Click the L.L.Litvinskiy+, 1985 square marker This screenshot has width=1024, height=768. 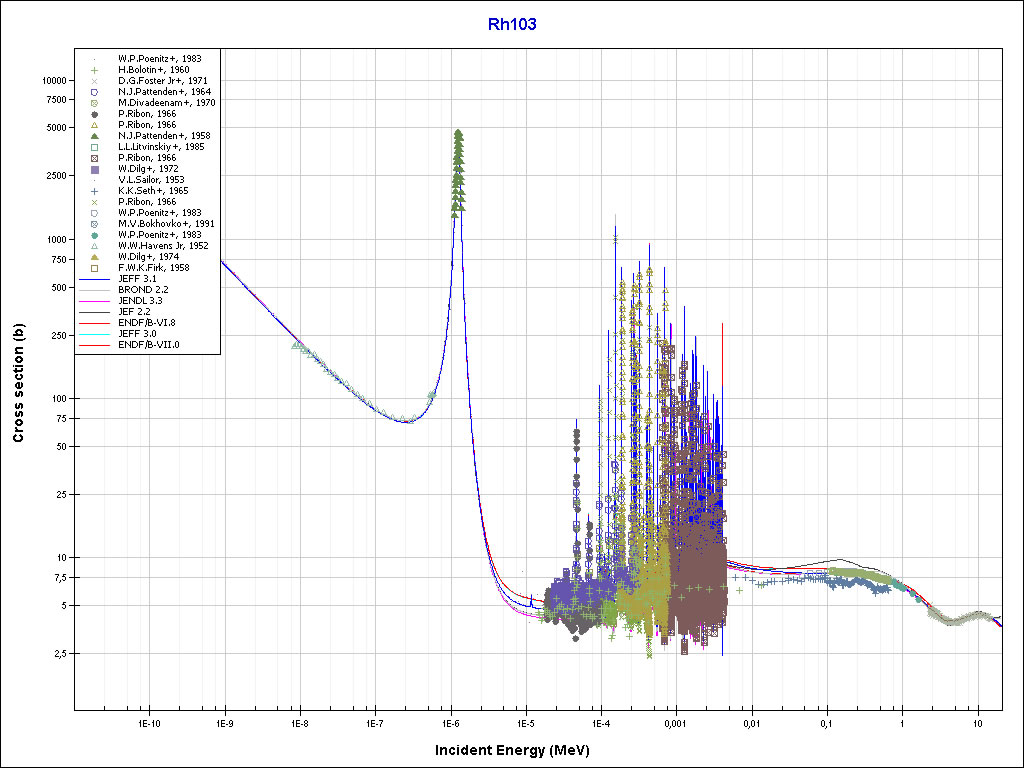point(93,147)
